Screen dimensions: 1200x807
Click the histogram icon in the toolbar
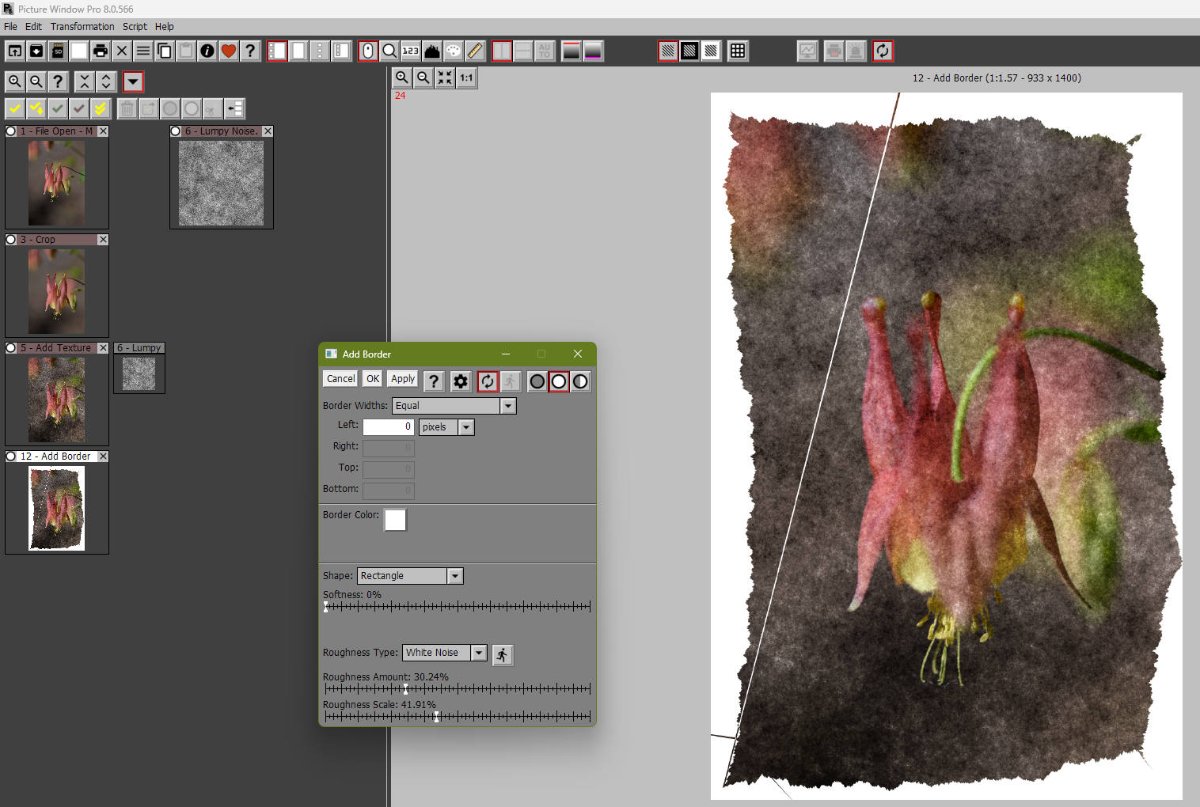click(x=432, y=50)
